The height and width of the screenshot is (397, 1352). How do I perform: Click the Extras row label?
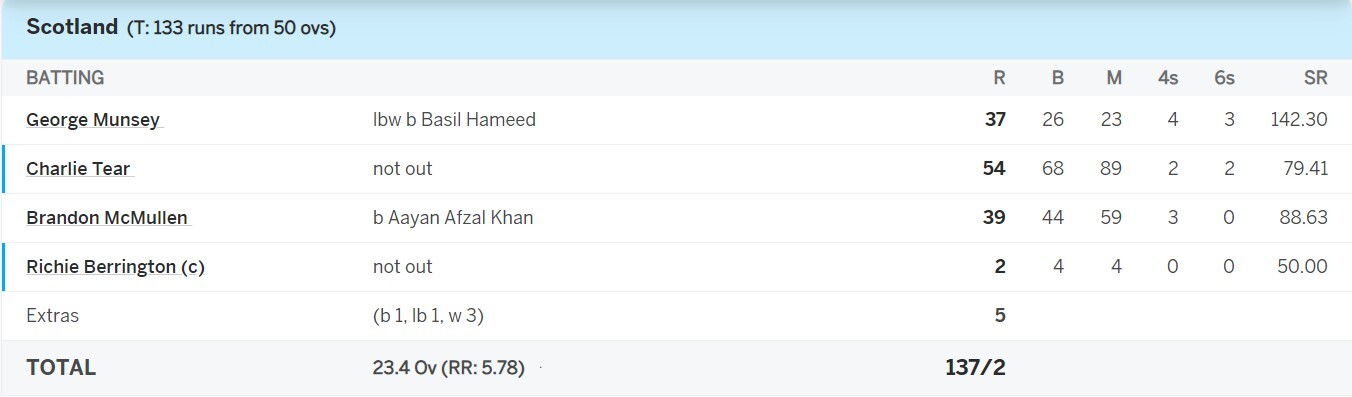(52, 316)
